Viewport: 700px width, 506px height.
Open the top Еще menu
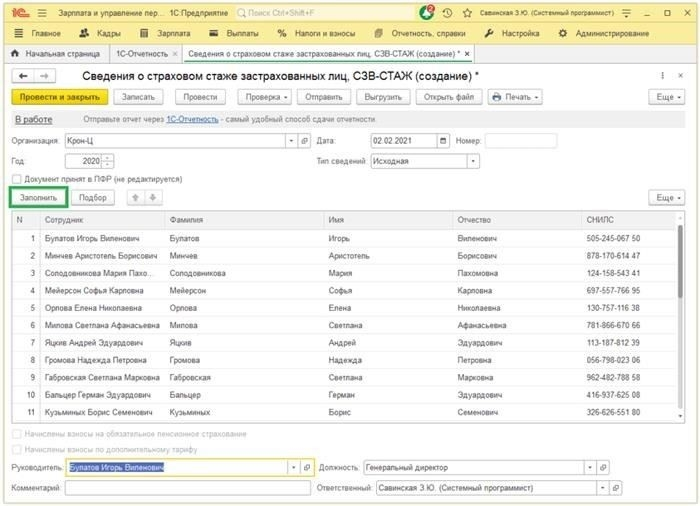coord(667,97)
